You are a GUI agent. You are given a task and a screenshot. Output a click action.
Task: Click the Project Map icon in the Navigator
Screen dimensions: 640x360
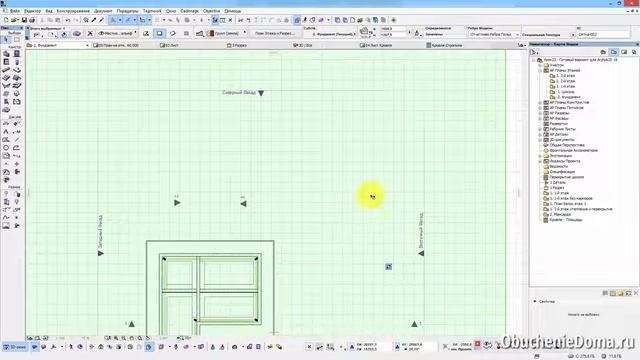pos(603,52)
